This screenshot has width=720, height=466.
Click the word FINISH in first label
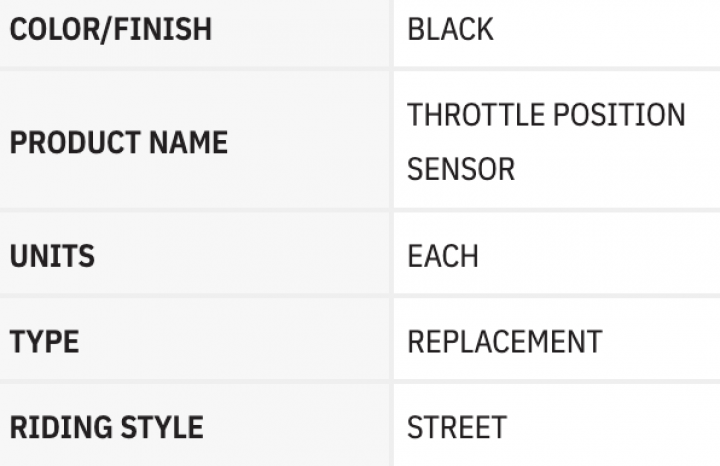(163, 30)
